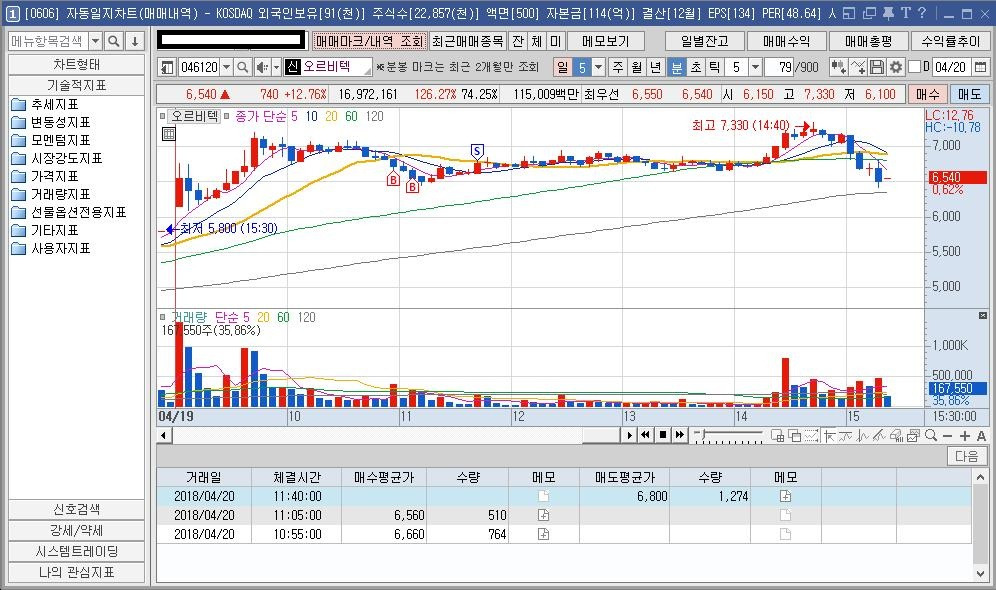The image size is (996, 590).
Task: Open the sound icon dropdown arrow
Action: tap(276, 67)
